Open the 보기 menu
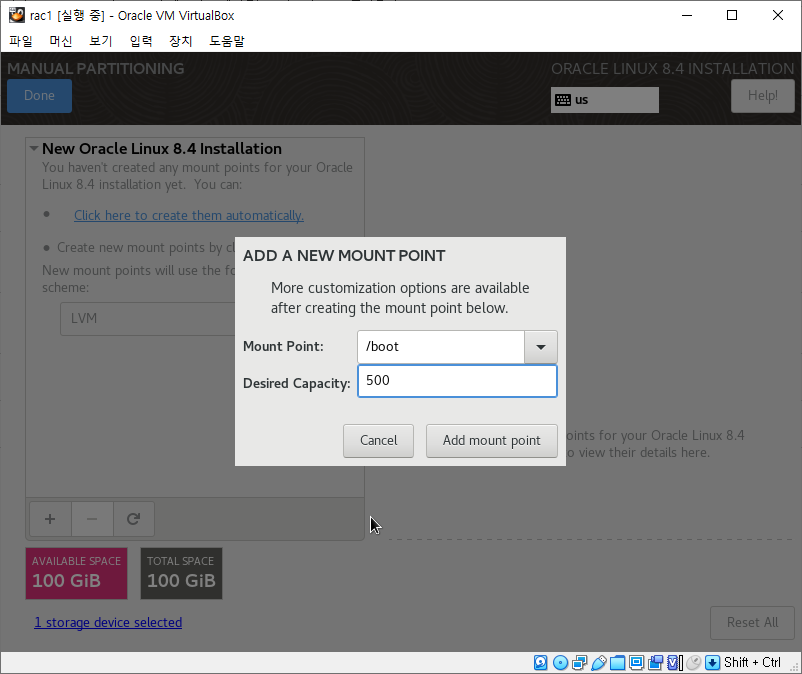This screenshot has height=674, width=802. click(x=101, y=41)
